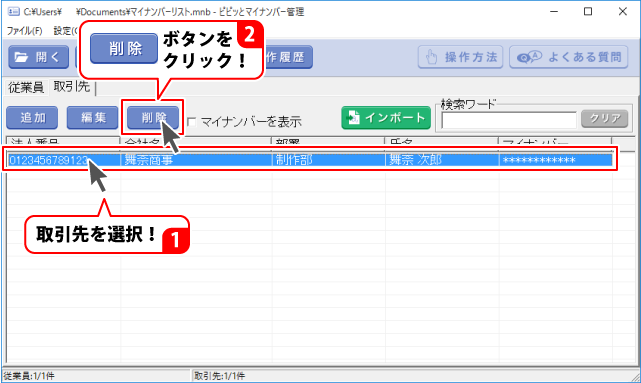
Task: Click the gray クリア button
Action: (605, 119)
